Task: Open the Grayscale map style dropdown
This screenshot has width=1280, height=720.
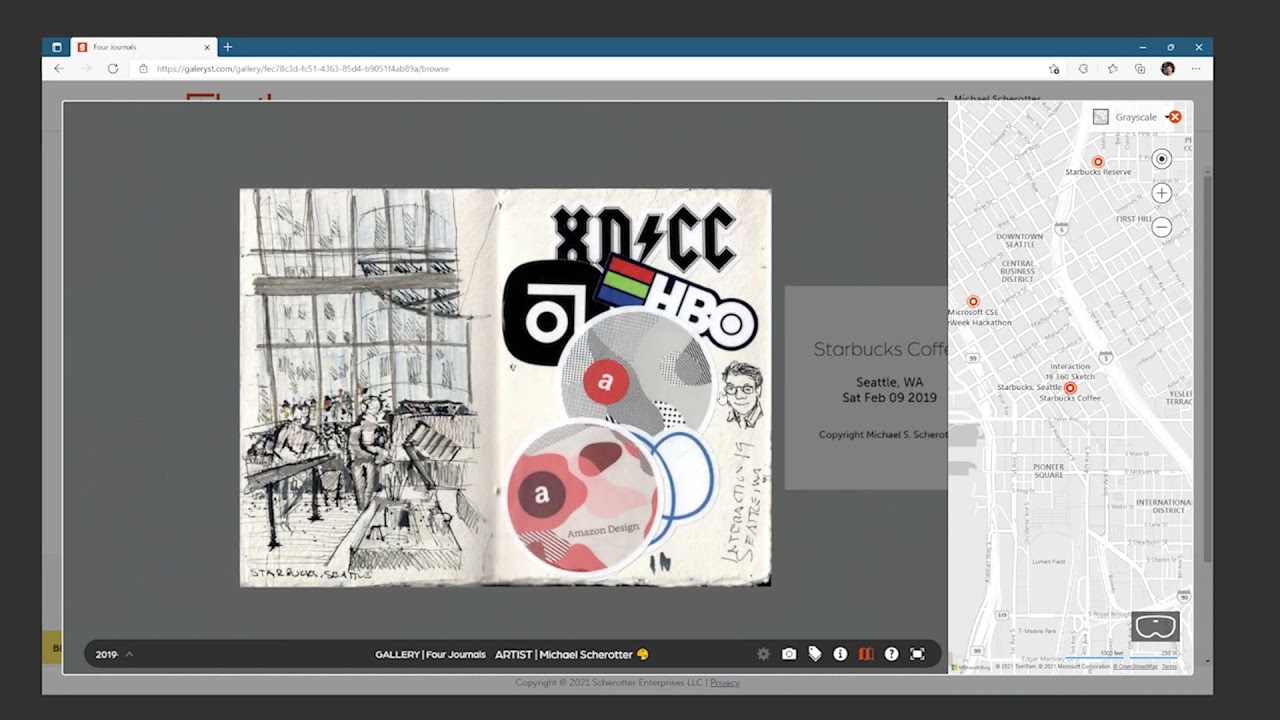Action: (x=1136, y=117)
